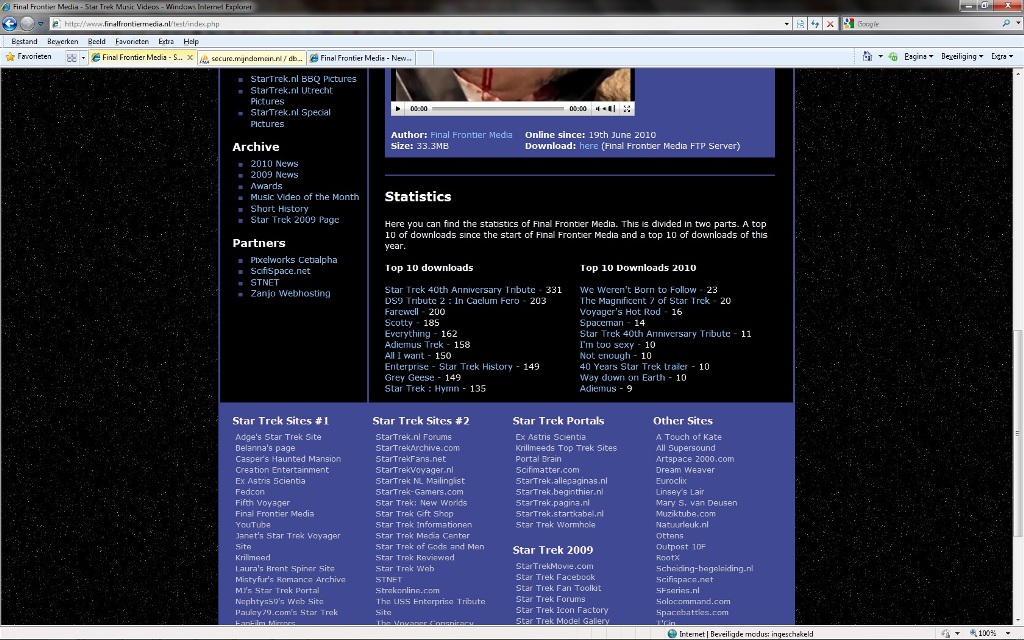Image resolution: width=1024 pixels, height=640 pixels.
Task: Open the 2010 News archive link
Action: coord(274,163)
